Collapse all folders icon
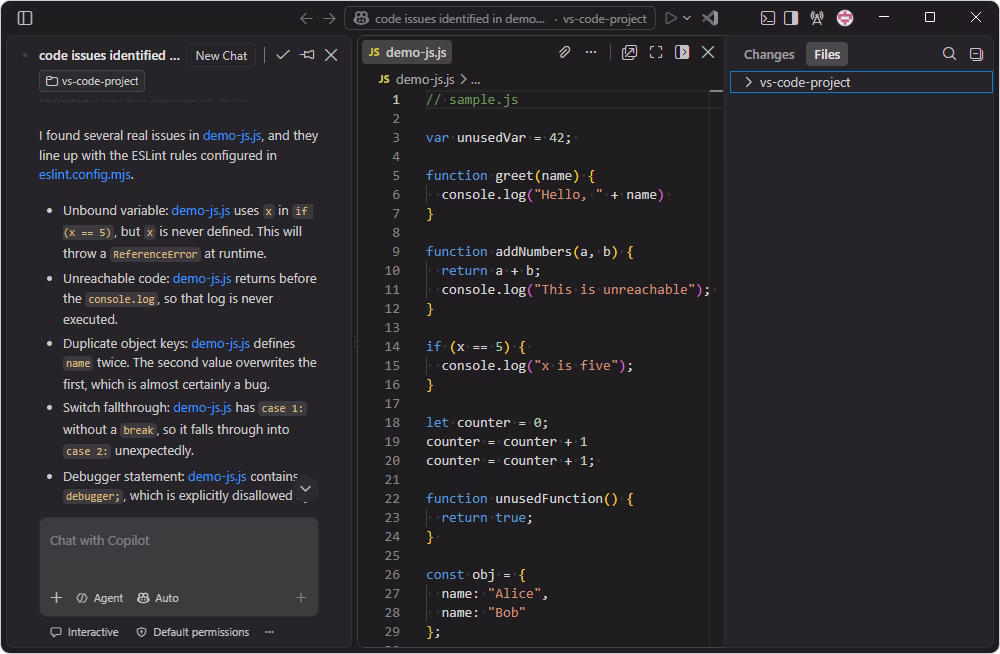This screenshot has height=654, width=1000. click(x=976, y=54)
